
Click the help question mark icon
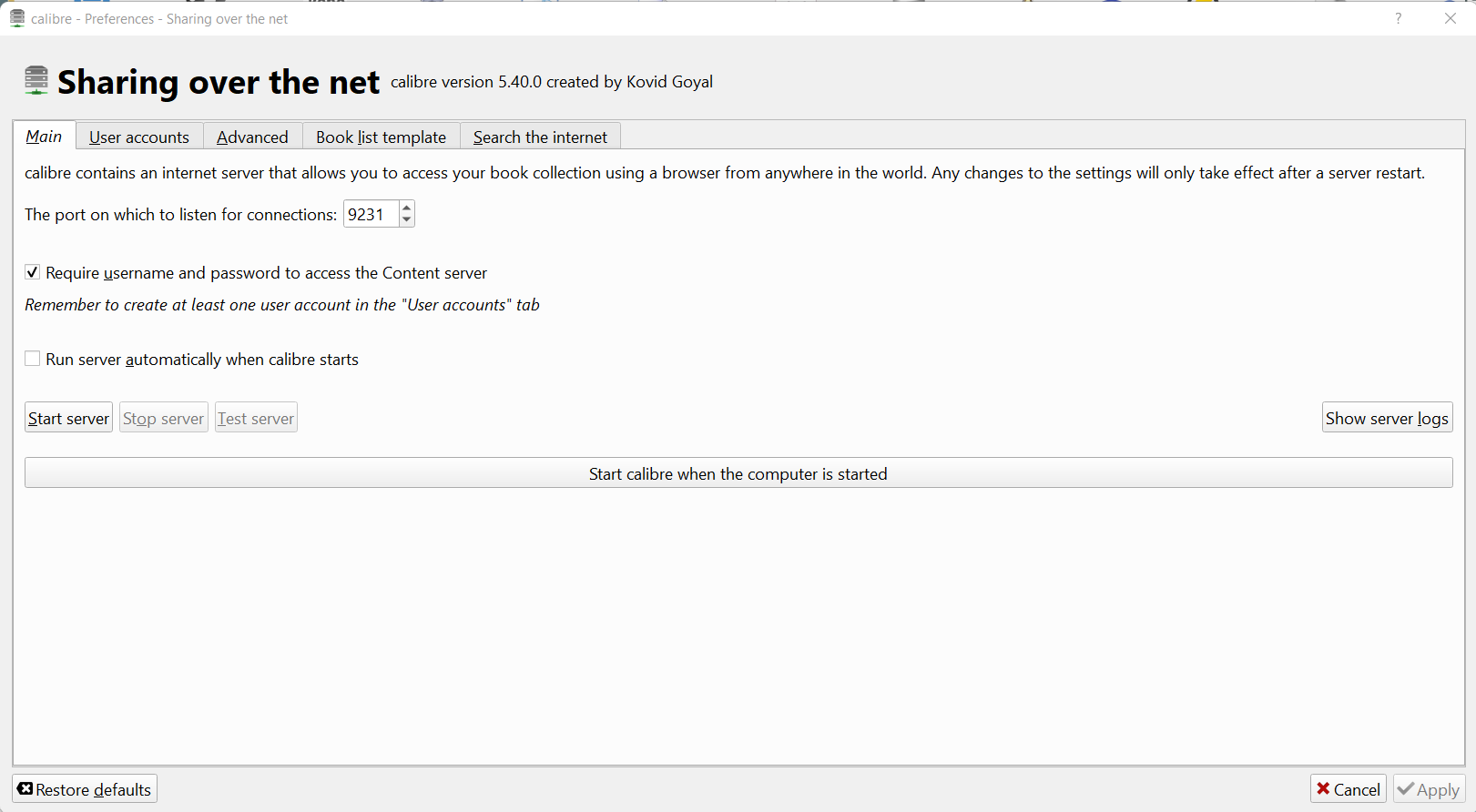[x=1398, y=18]
